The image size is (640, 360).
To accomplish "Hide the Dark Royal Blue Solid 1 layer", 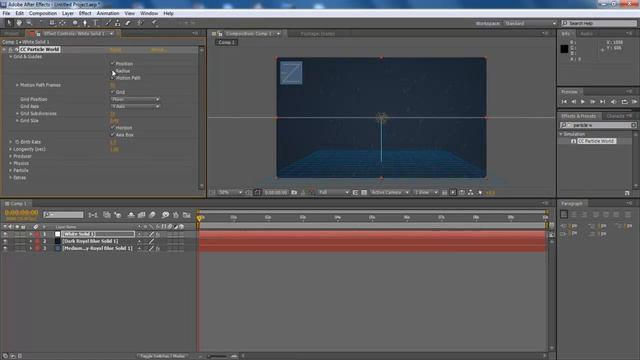I will click(x=5, y=241).
